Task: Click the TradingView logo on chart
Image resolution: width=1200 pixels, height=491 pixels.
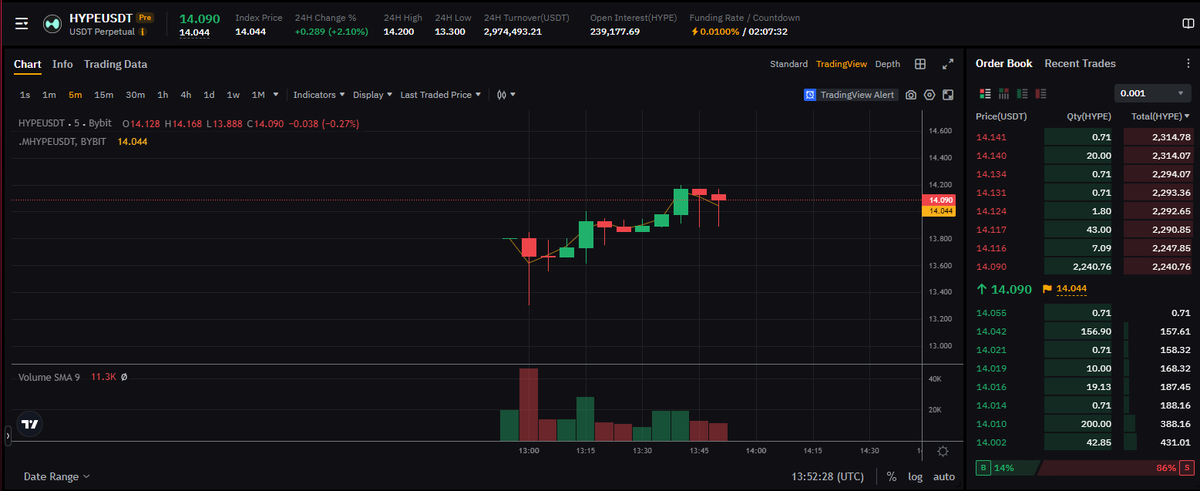Action: [31, 424]
